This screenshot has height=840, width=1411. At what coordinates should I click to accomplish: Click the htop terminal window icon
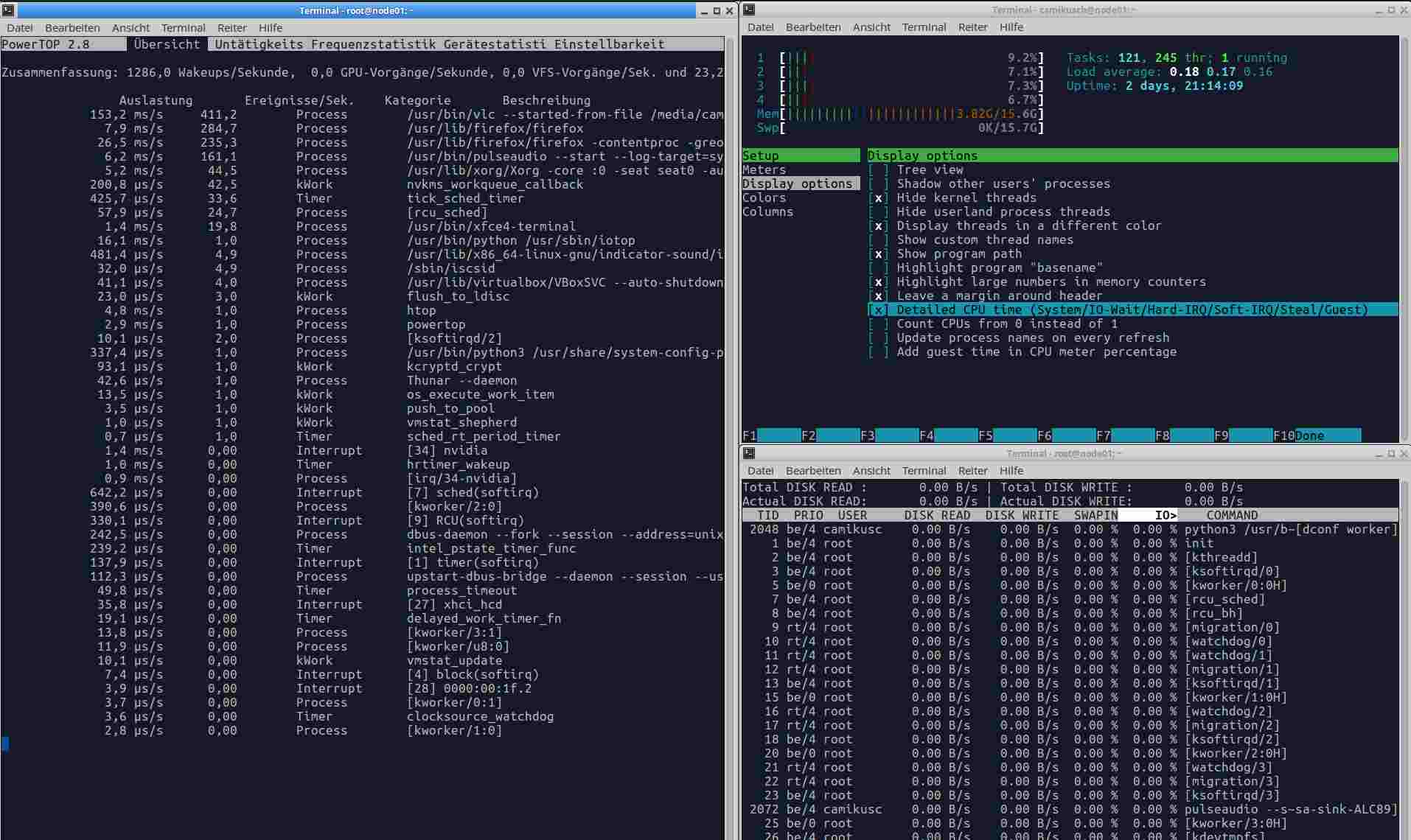point(749,10)
